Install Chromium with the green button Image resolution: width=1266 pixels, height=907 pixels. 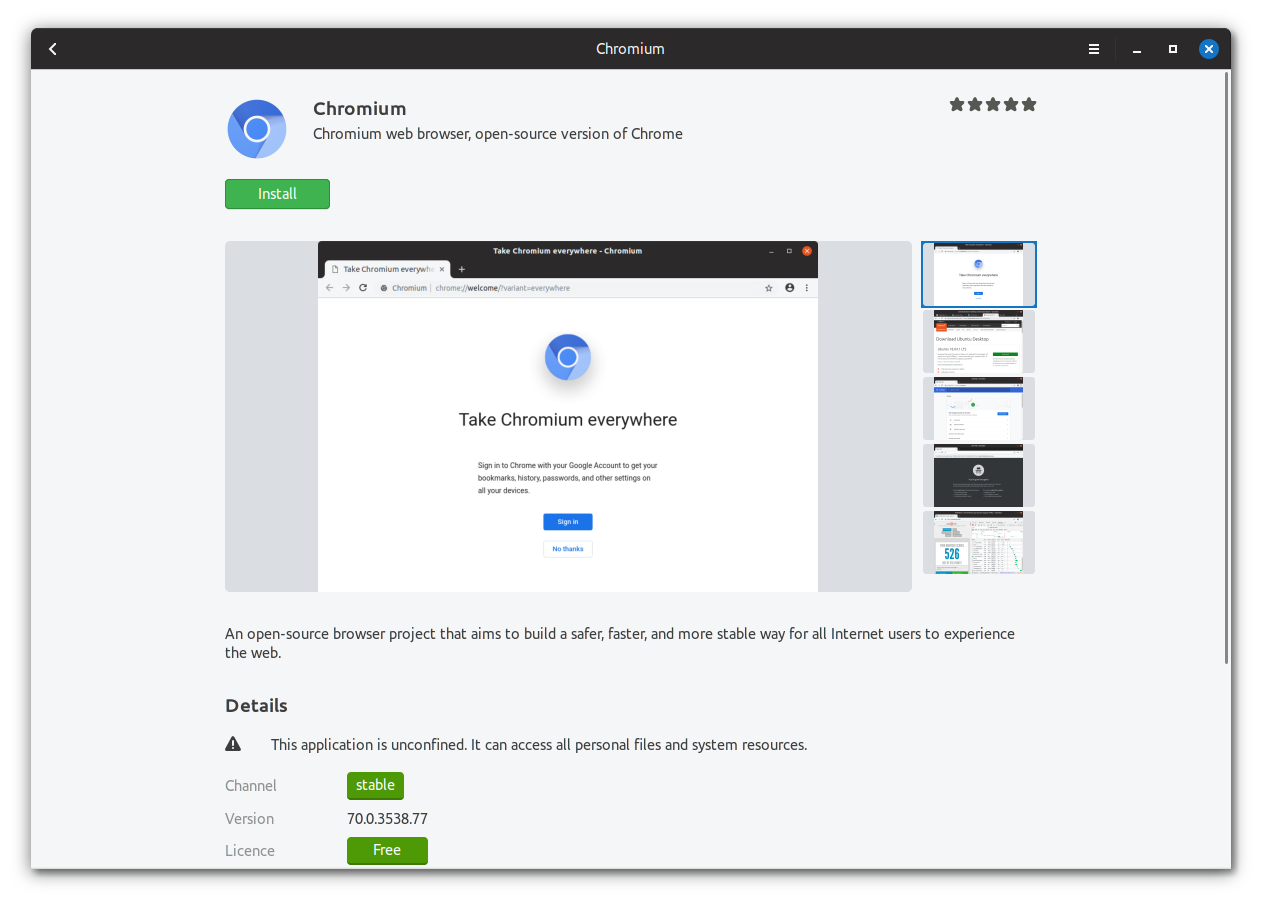[277, 194]
